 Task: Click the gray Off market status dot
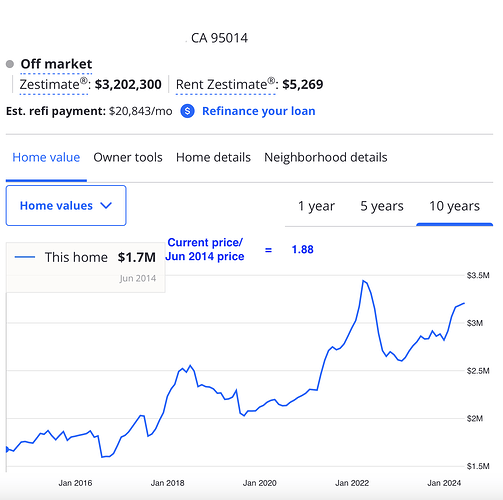(10, 64)
